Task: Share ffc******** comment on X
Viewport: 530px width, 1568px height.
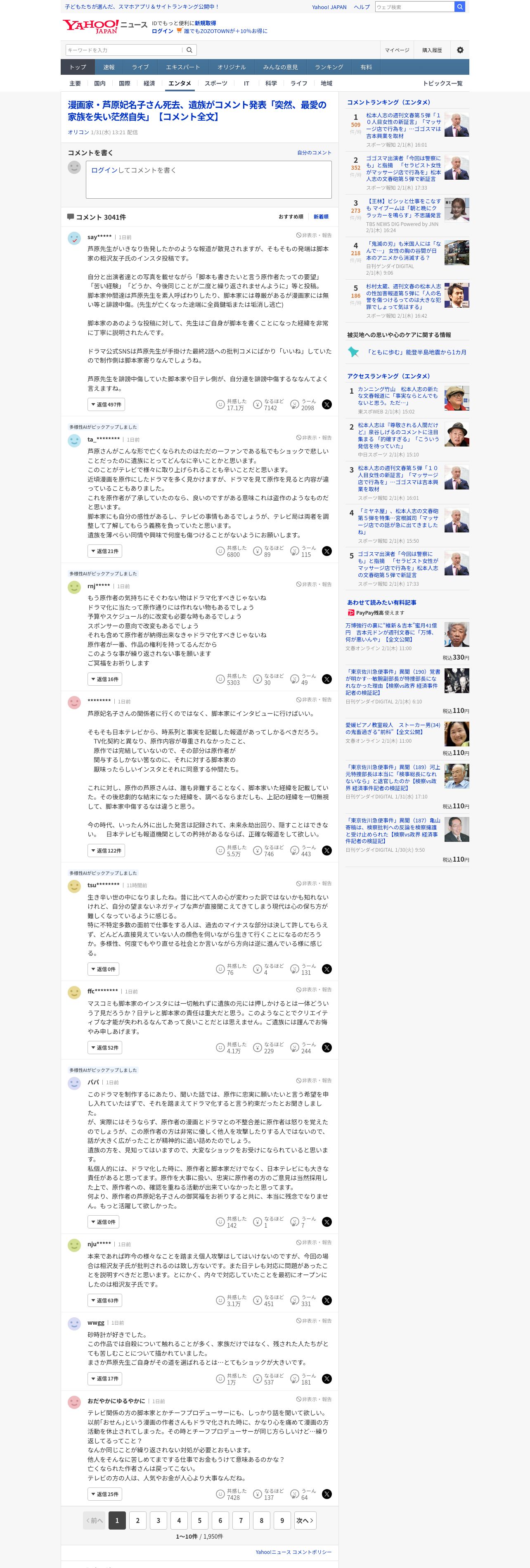Action: click(327, 1048)
